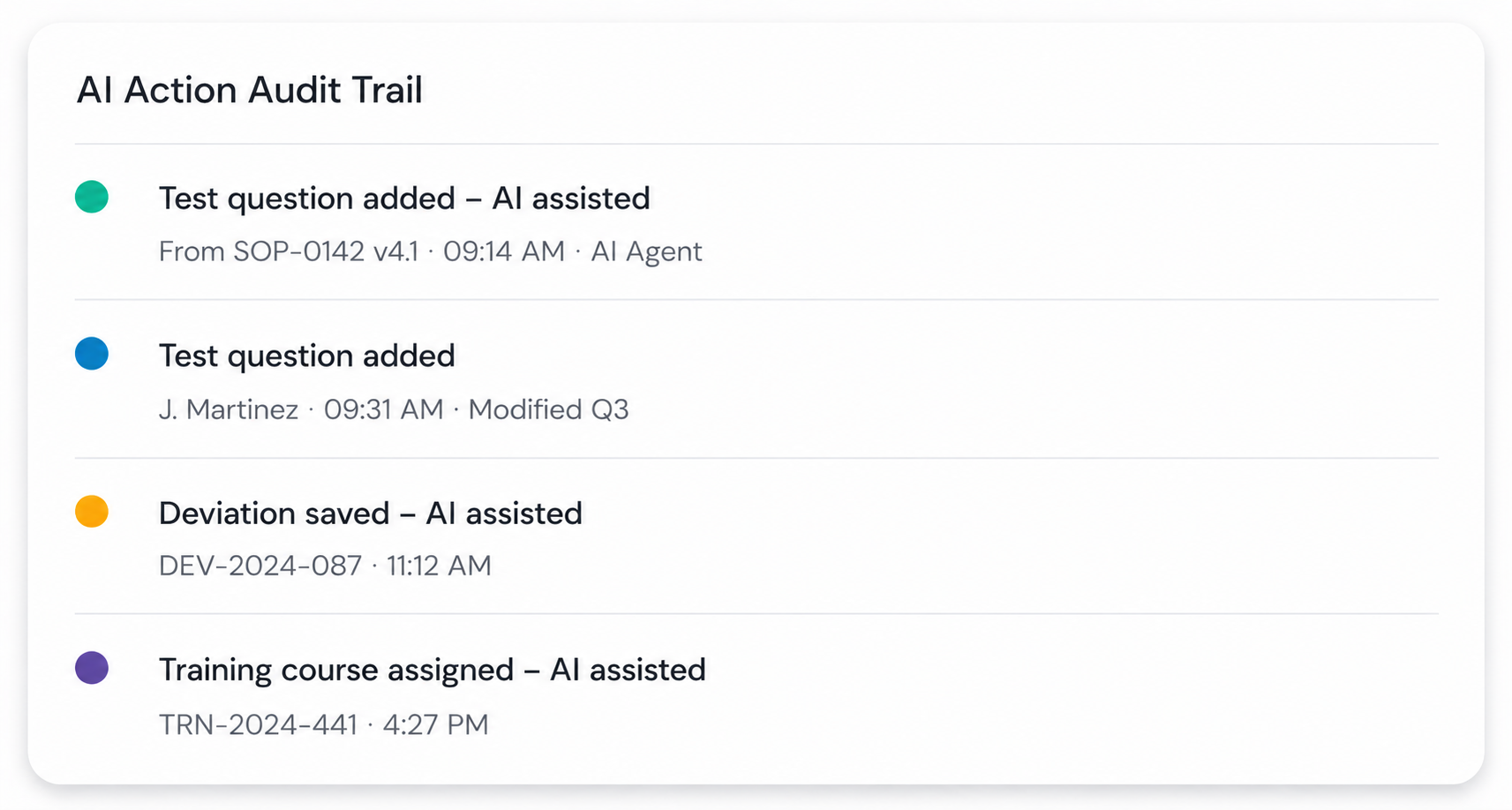Select the Training course assigned – AI assisted entry
Image resolution: width=1512 pixels, height=810 pixels.
tap(433, 670)
